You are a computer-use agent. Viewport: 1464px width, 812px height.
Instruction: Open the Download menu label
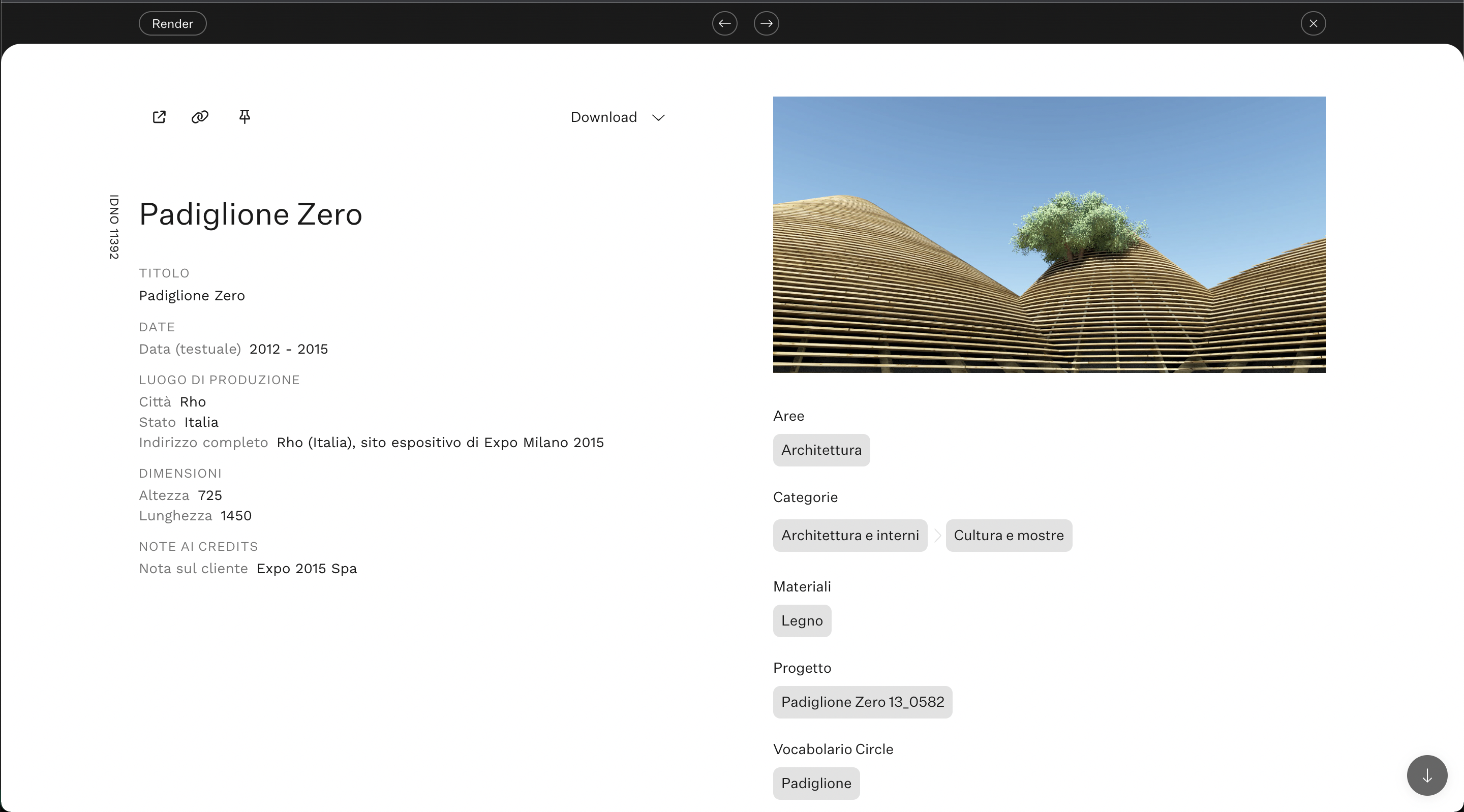(603, 117)
